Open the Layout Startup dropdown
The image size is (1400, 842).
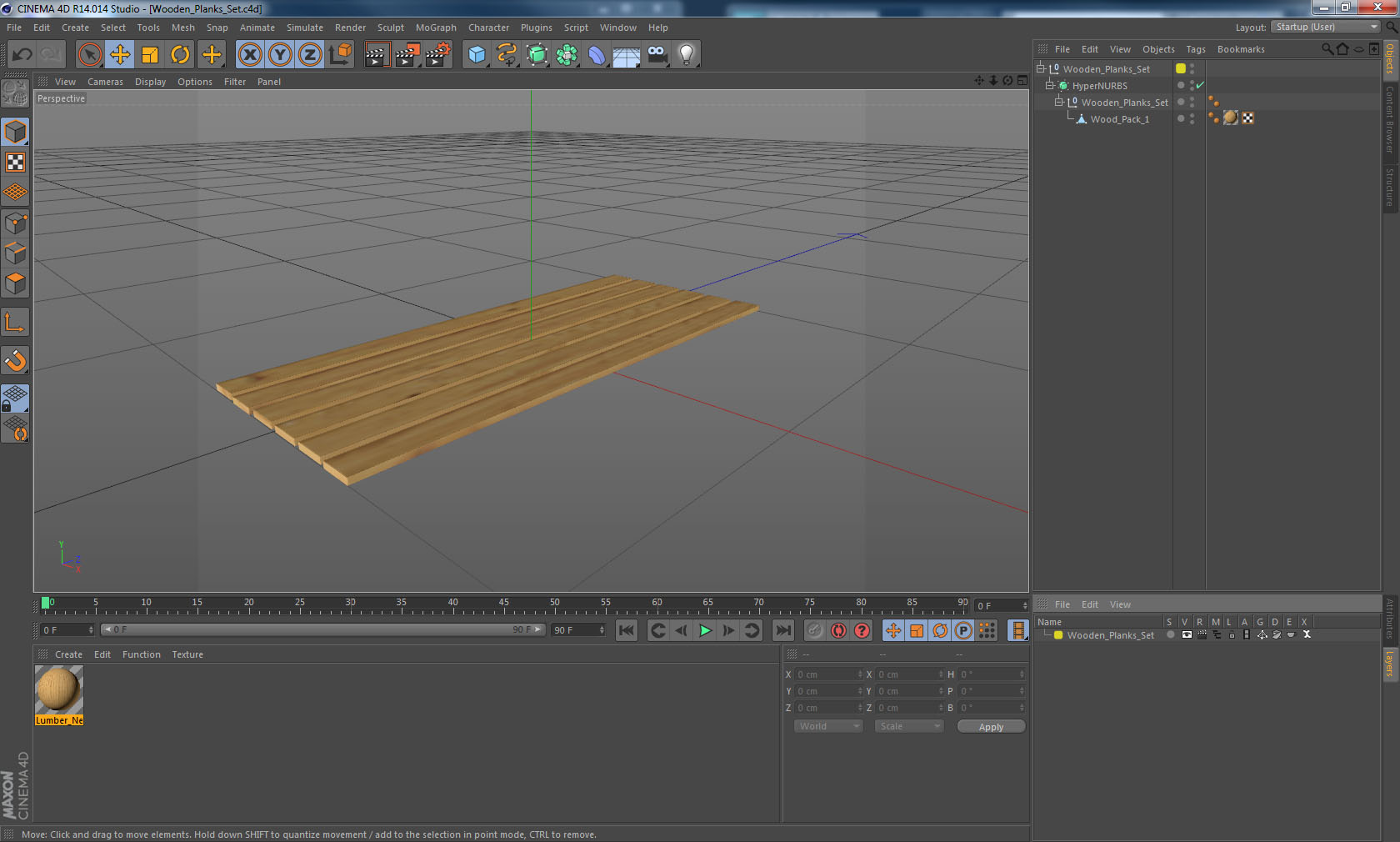(1327, 28)
